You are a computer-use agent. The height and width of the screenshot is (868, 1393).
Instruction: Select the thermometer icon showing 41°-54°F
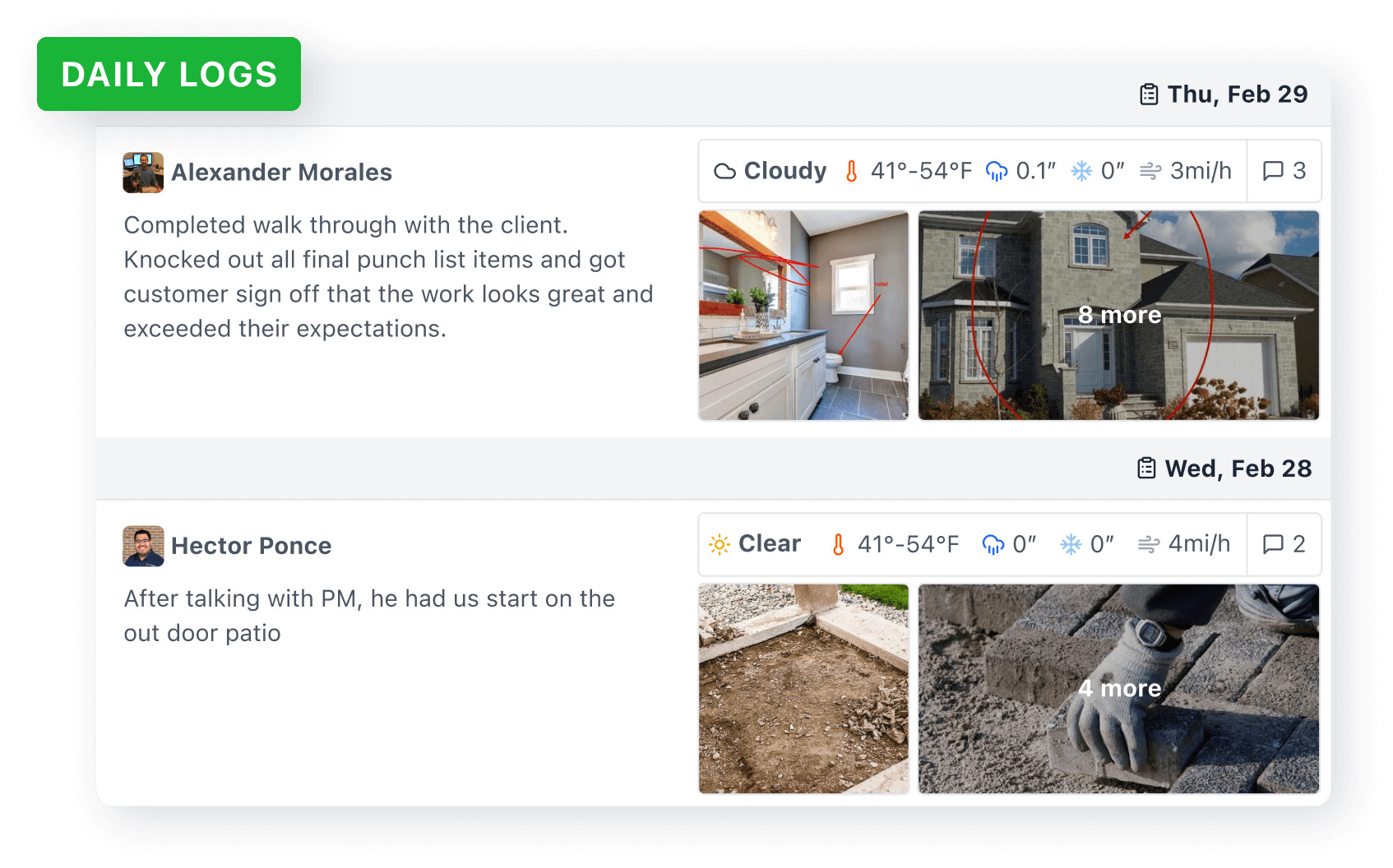(852, 171)
